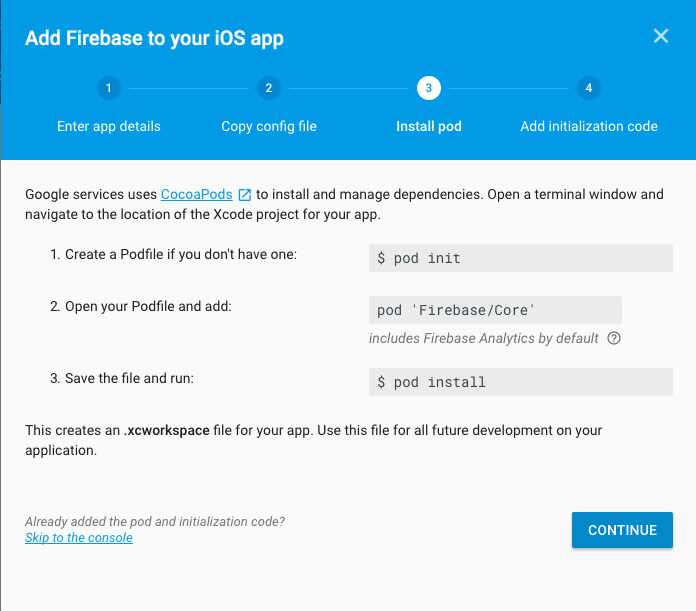Viewport: 696px width, 611px height.
Task: Click the '$ pod init' command box
Action: click(x=520, y=258)
